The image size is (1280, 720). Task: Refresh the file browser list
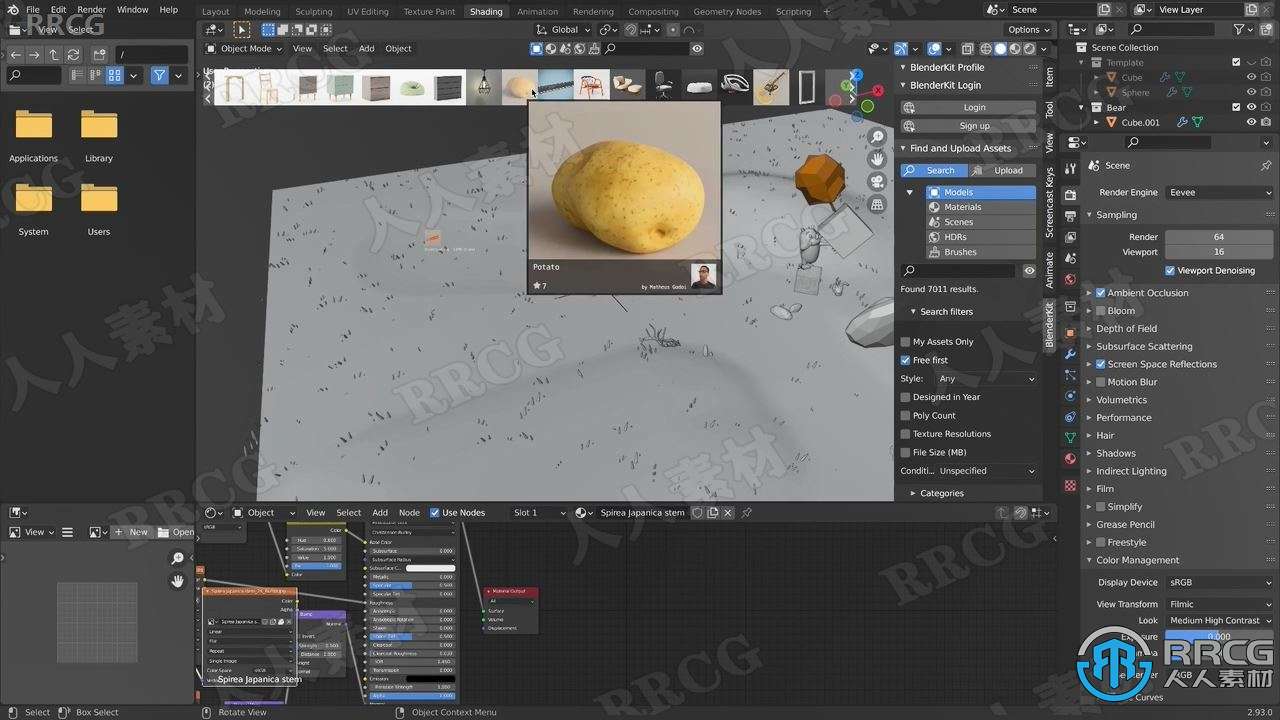pos(73,54)
